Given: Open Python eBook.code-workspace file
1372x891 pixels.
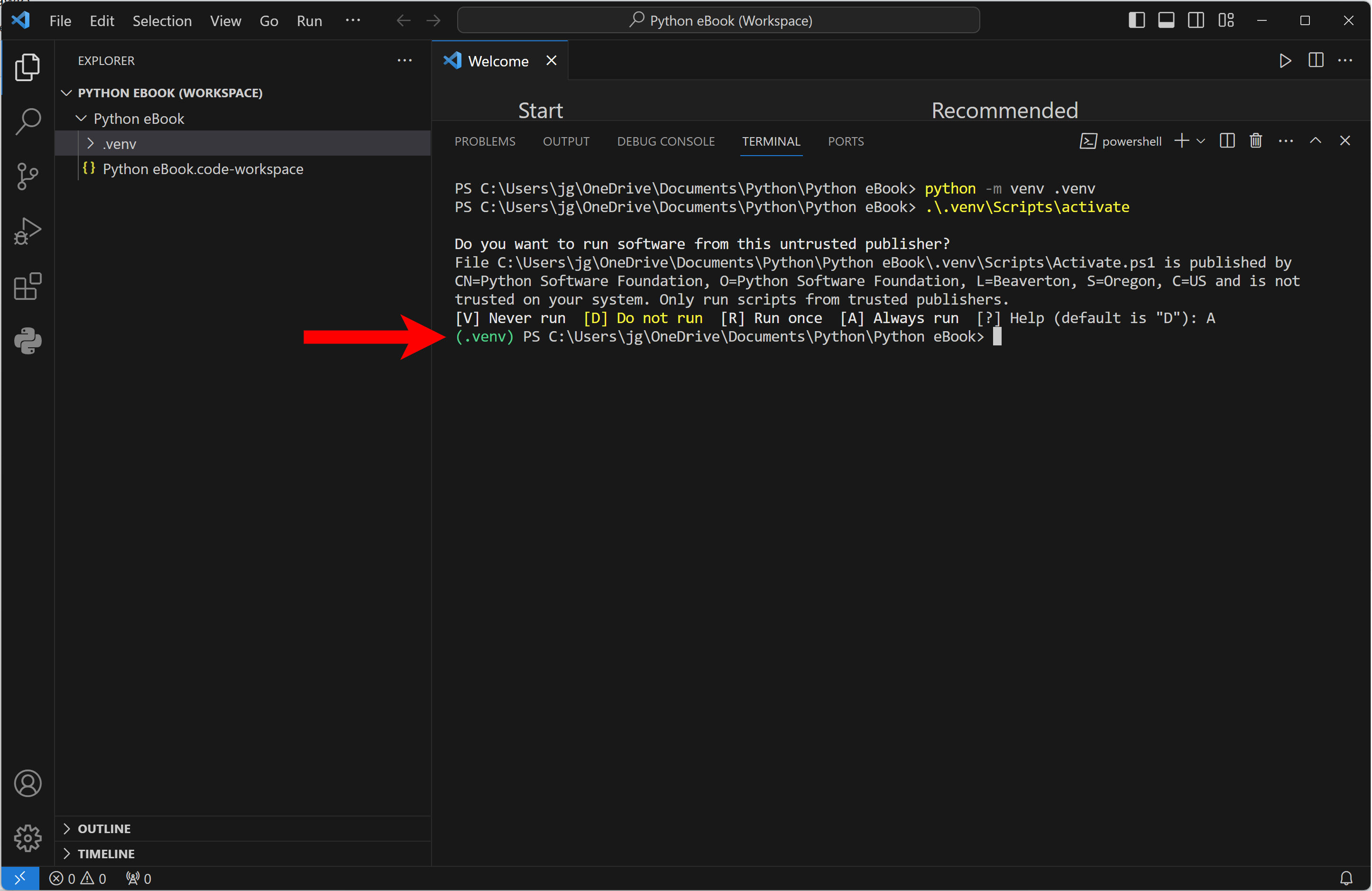Looking at the screenshot, I should 203,169.
